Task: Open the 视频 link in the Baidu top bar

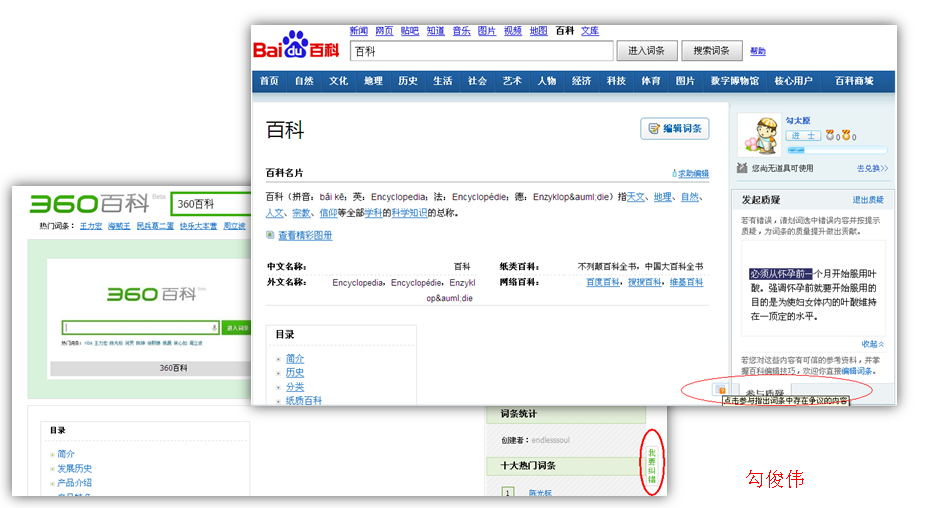Action: [512, 31]
